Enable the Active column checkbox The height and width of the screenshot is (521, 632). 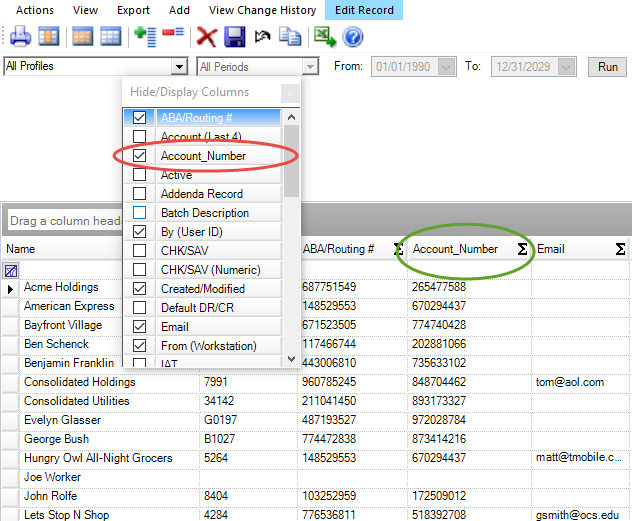pos(140,175)
